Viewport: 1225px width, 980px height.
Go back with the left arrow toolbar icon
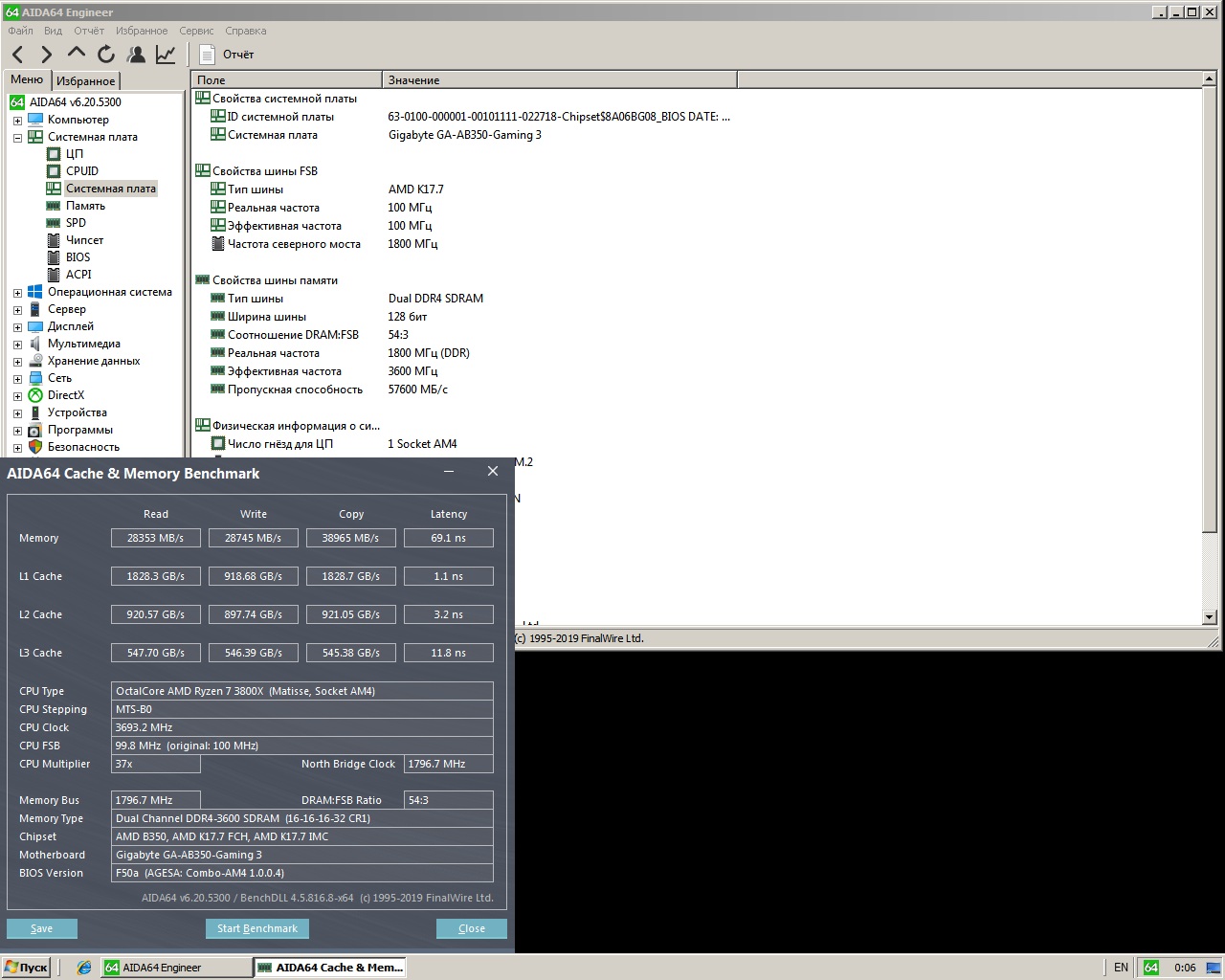click(18, 55)
